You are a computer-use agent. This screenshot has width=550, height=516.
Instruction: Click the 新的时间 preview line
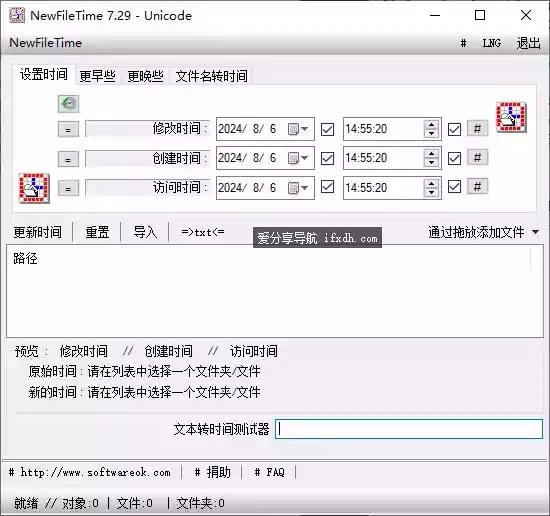point(144,392)
